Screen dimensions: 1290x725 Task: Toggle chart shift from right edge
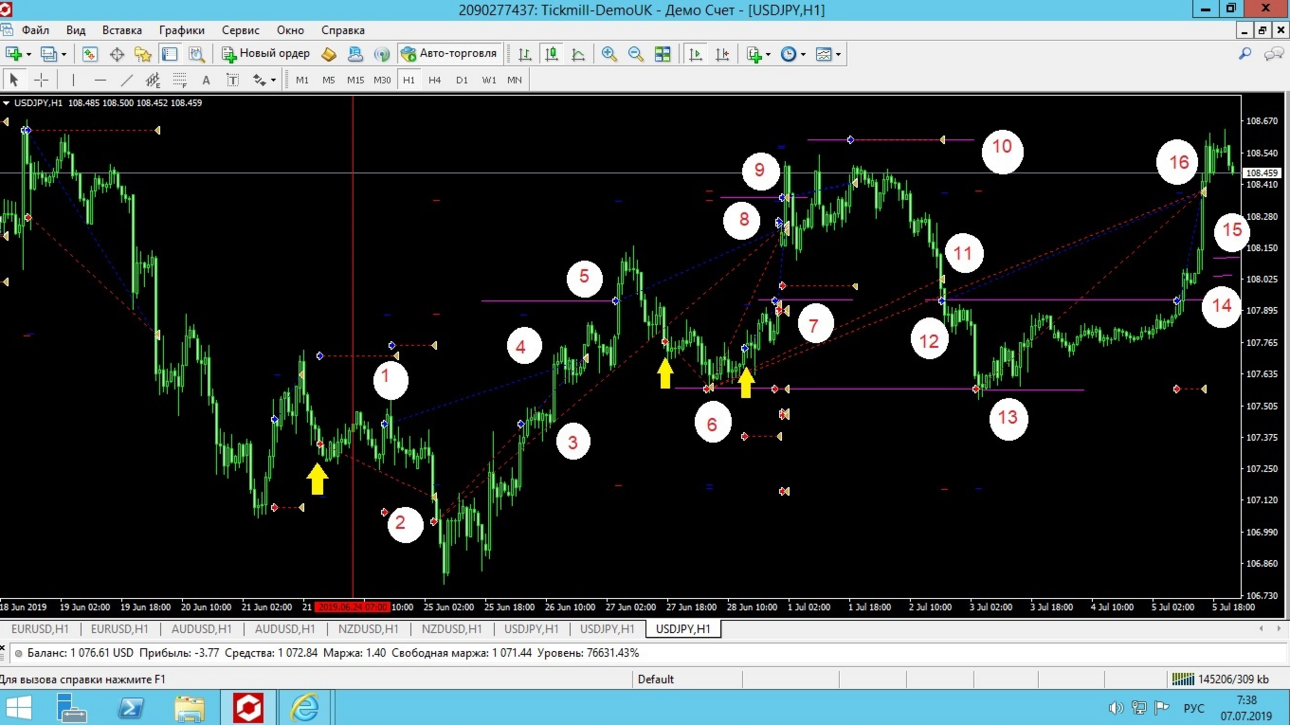[x=722, y=54]
